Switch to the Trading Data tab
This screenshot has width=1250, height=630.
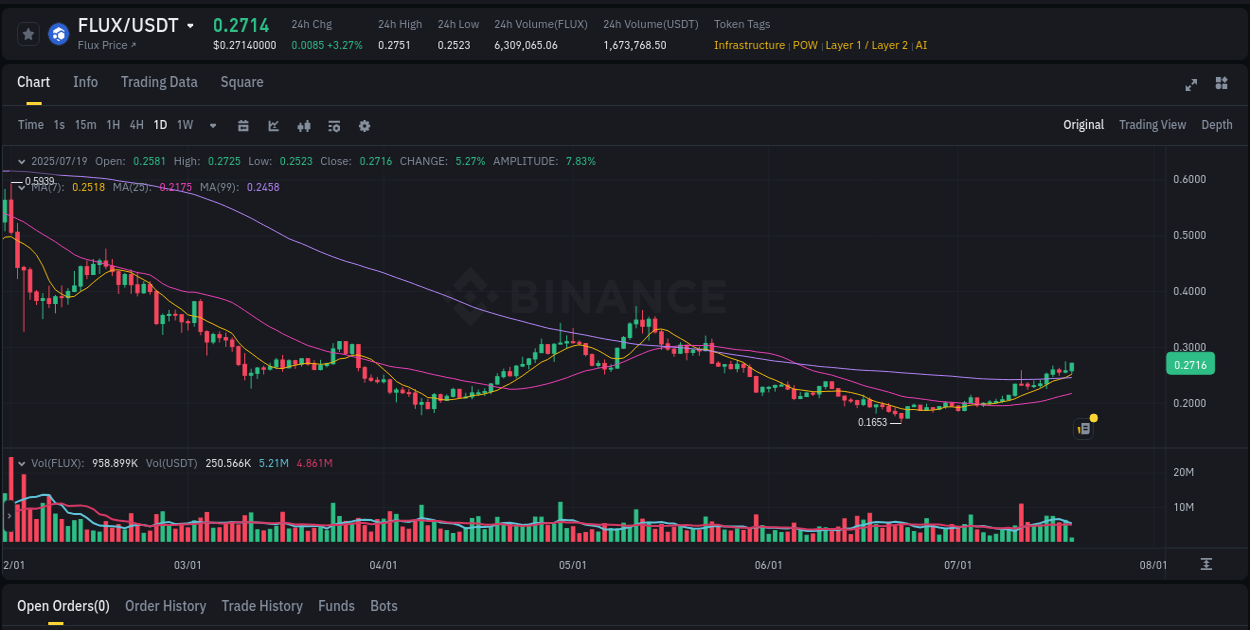click(159, 82)
